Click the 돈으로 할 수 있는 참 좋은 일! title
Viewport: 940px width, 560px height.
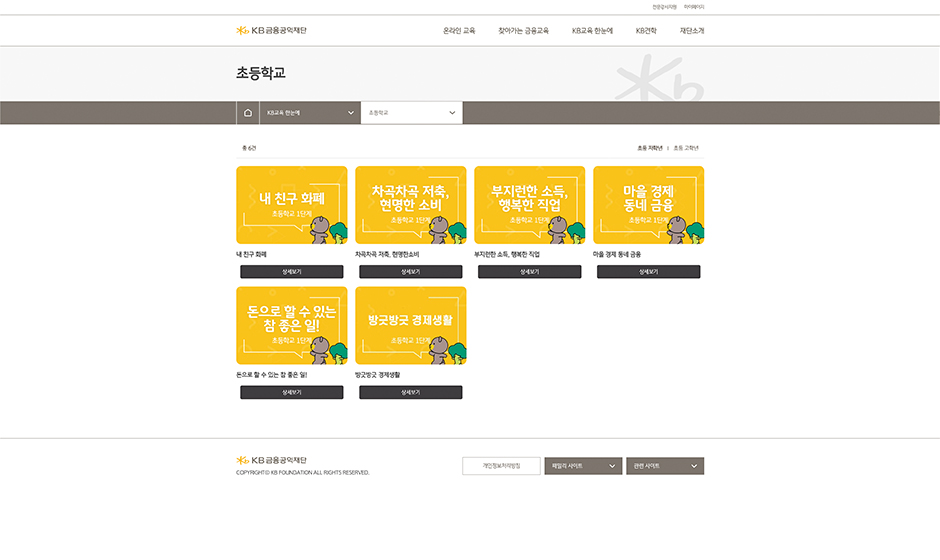[272, 375]
